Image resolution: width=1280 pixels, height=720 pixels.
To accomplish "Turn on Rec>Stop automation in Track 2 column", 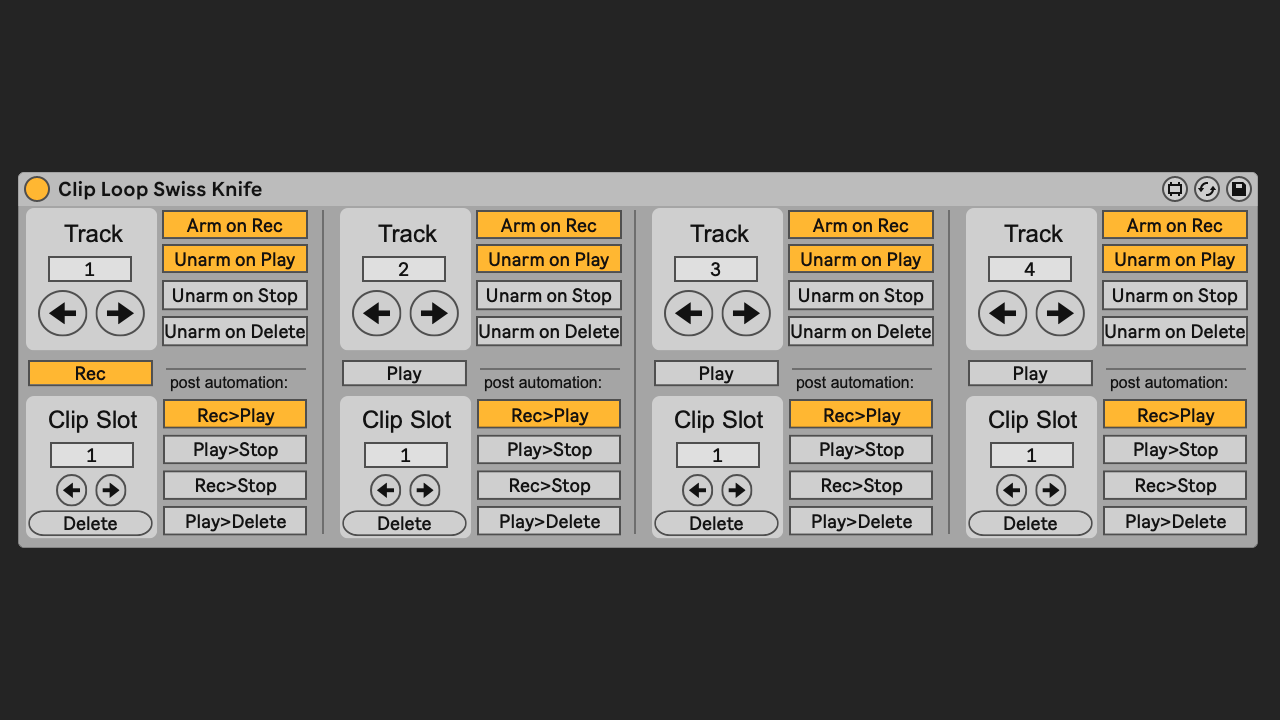I will click(549, 485).
